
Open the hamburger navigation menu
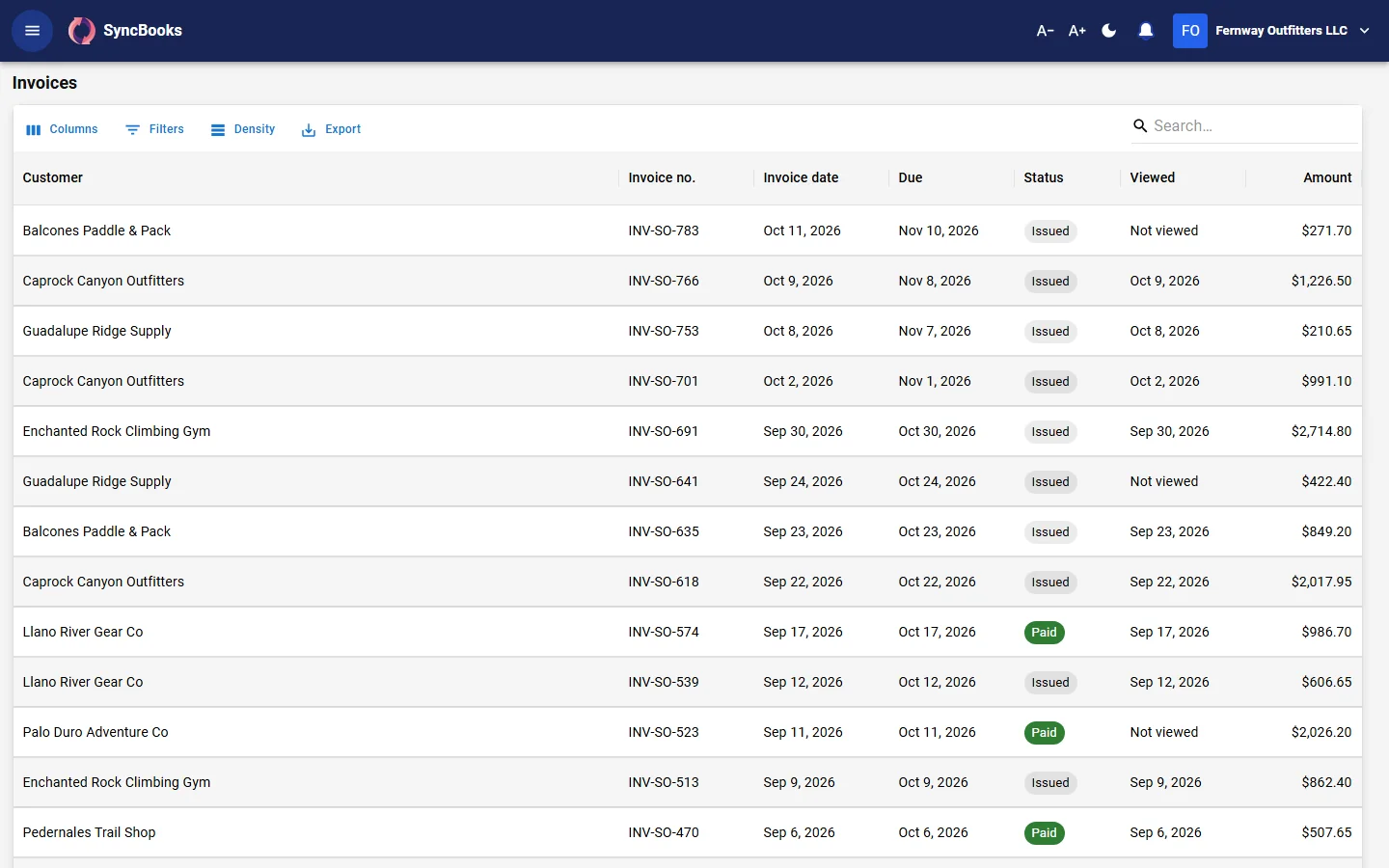coord(32,31)
